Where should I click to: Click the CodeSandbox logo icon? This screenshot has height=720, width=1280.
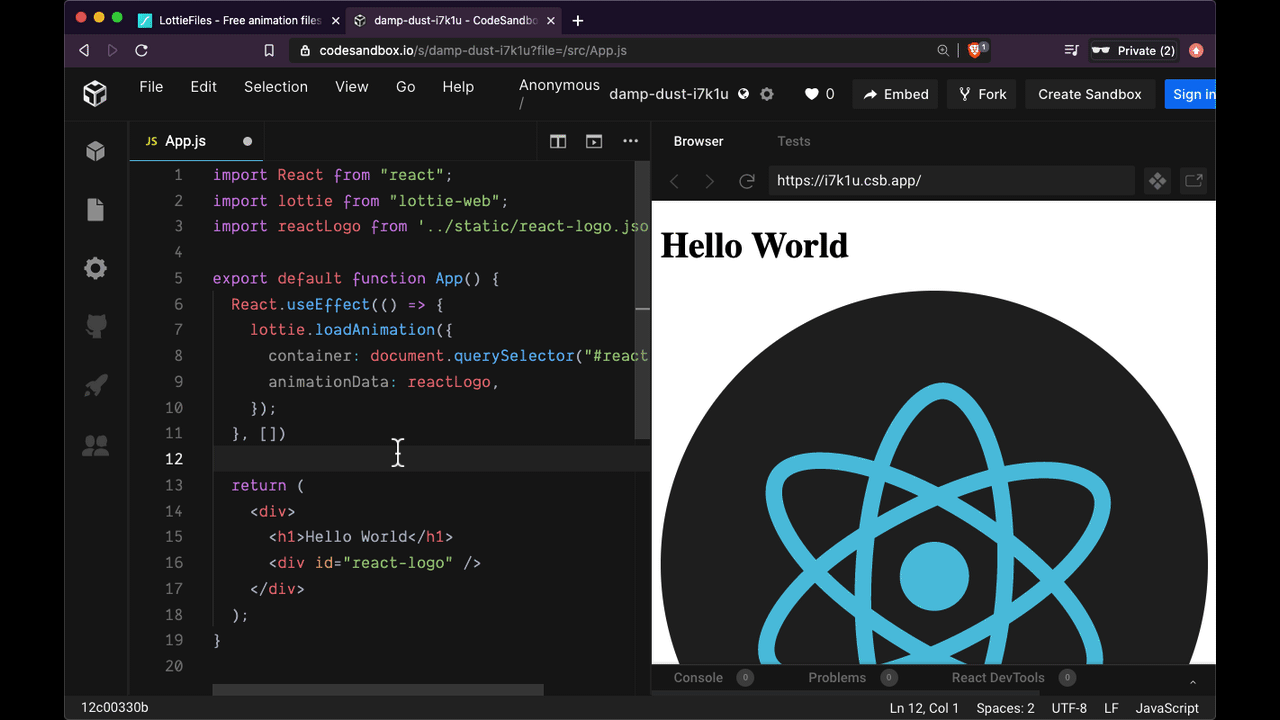(95, 93)
